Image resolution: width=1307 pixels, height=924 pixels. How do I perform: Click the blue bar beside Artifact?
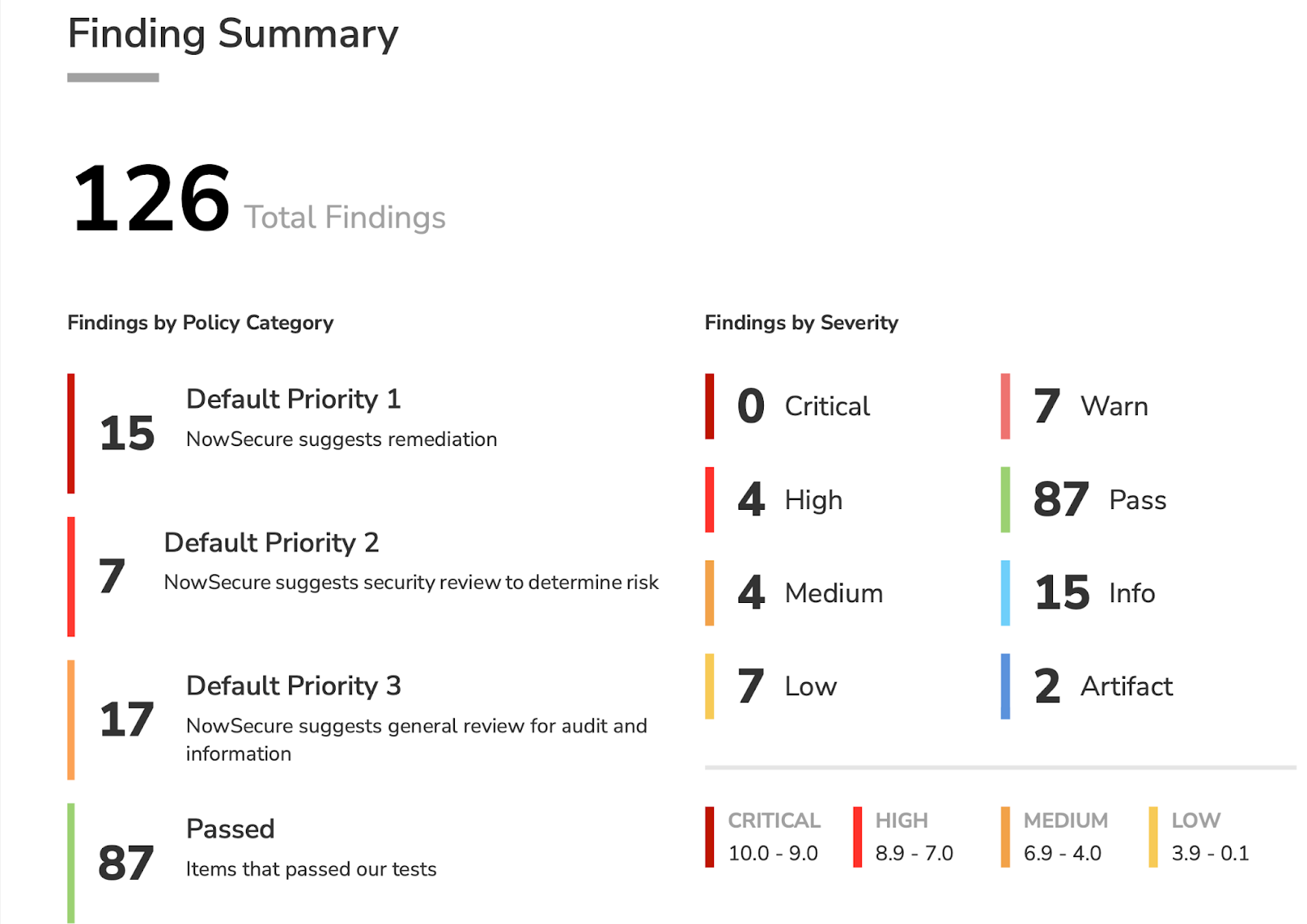click(1006, 686)
